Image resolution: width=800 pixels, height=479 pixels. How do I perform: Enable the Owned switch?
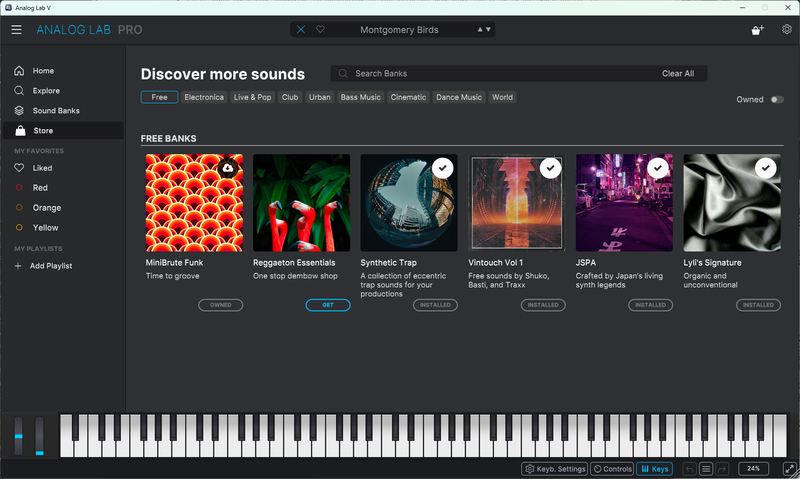click(x=777, y=99)
